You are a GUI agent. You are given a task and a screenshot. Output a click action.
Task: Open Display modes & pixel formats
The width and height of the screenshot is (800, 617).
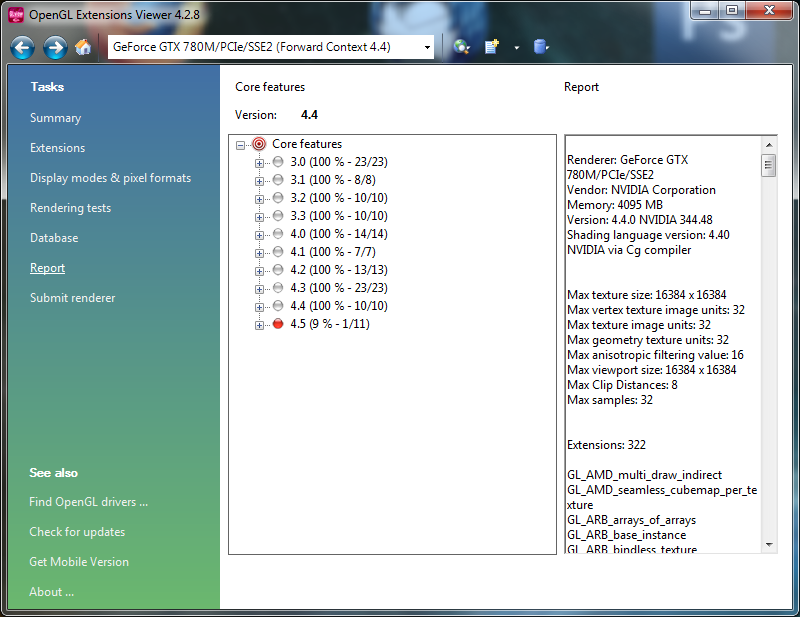[110, 178]
